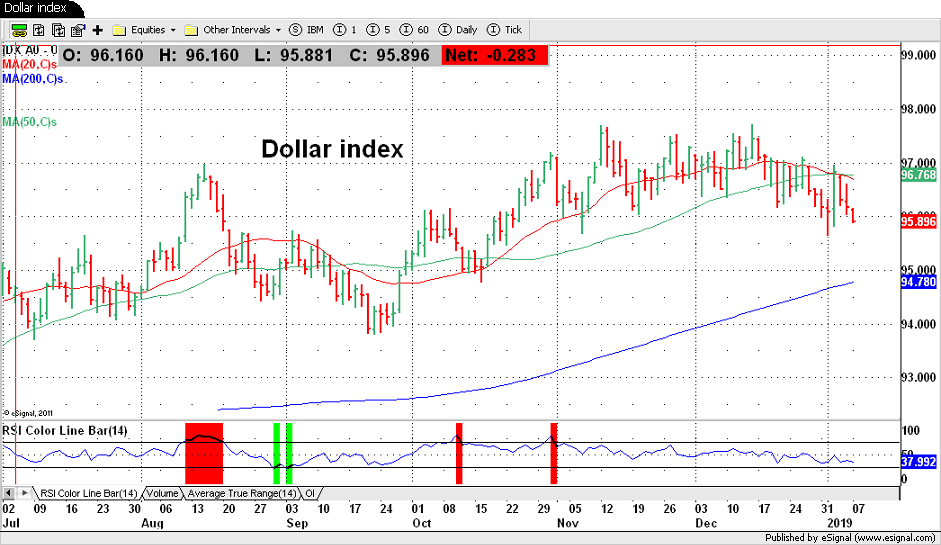Click the 99.000 price axis label

tap(919, 55)
